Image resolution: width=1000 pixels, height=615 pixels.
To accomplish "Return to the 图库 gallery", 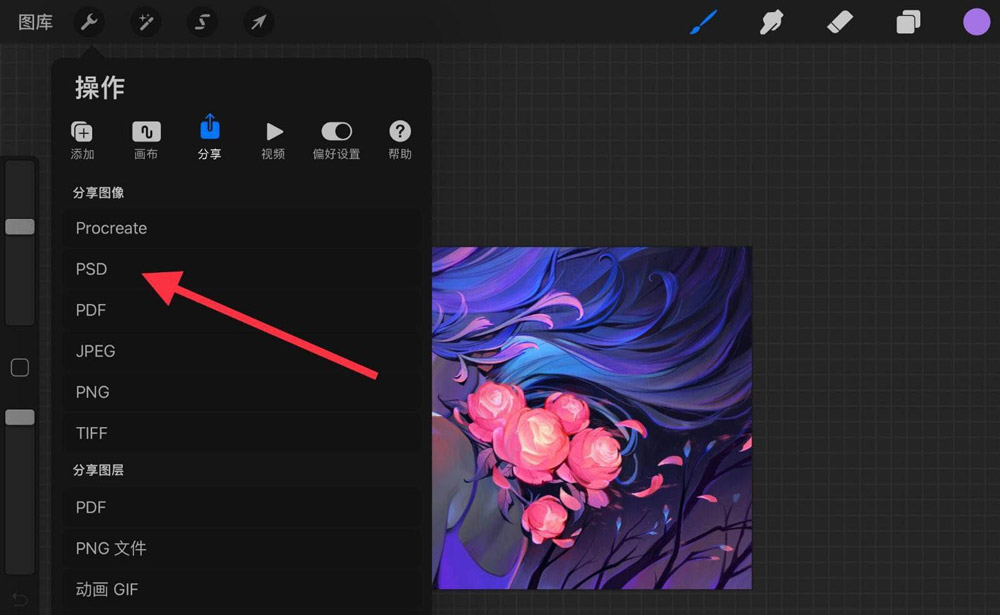I will point(35,21).
